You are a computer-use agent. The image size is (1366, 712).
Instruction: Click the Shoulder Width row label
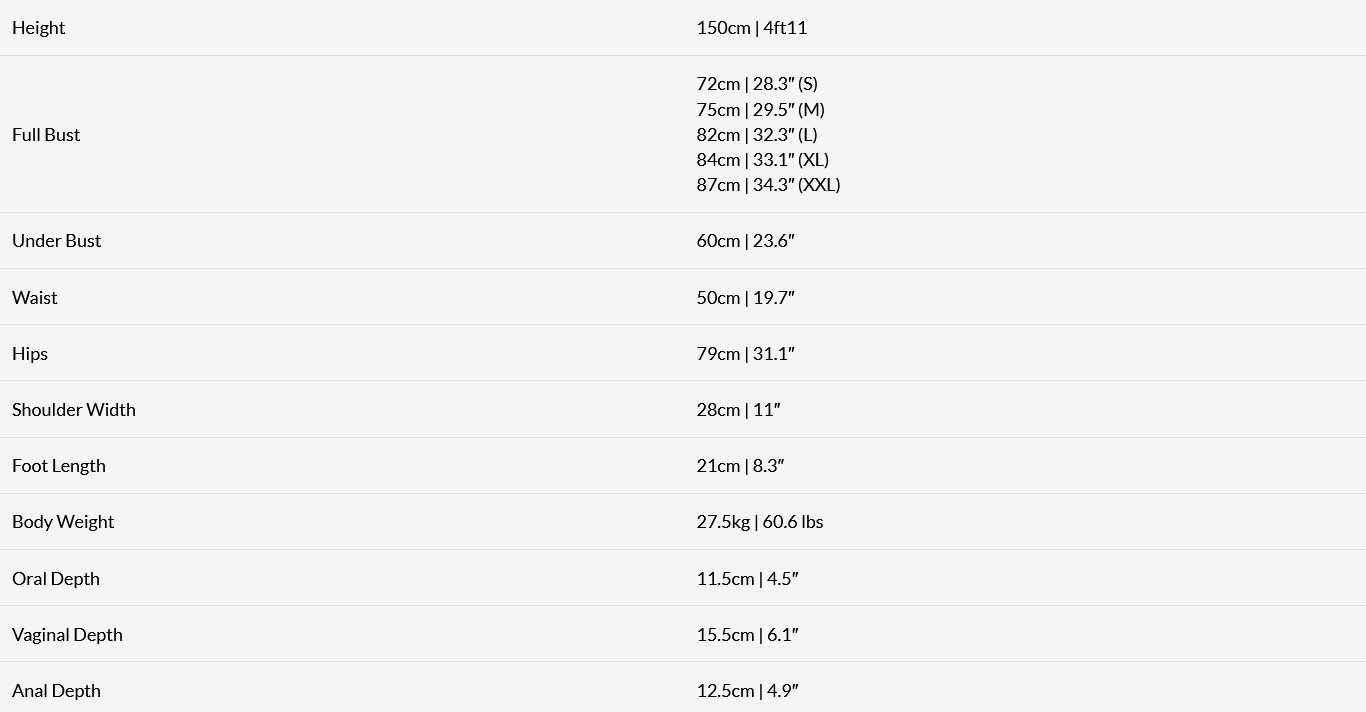[x=73, y=410]
